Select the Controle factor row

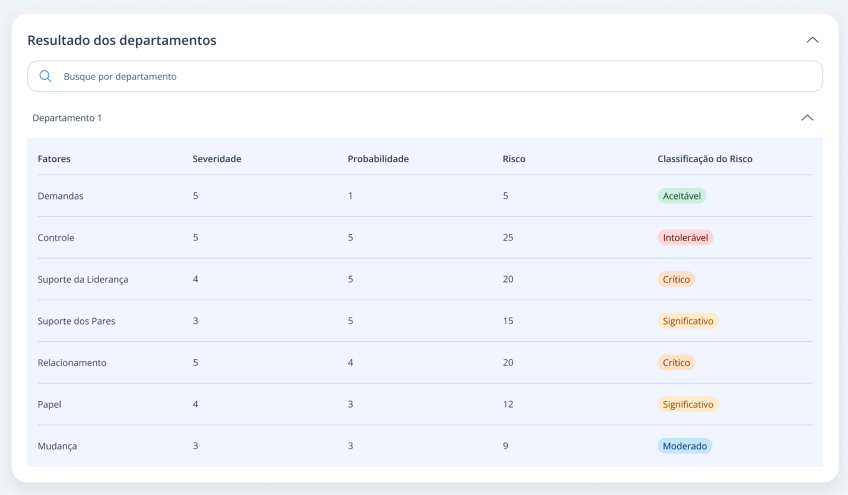[x=425, y=237]
